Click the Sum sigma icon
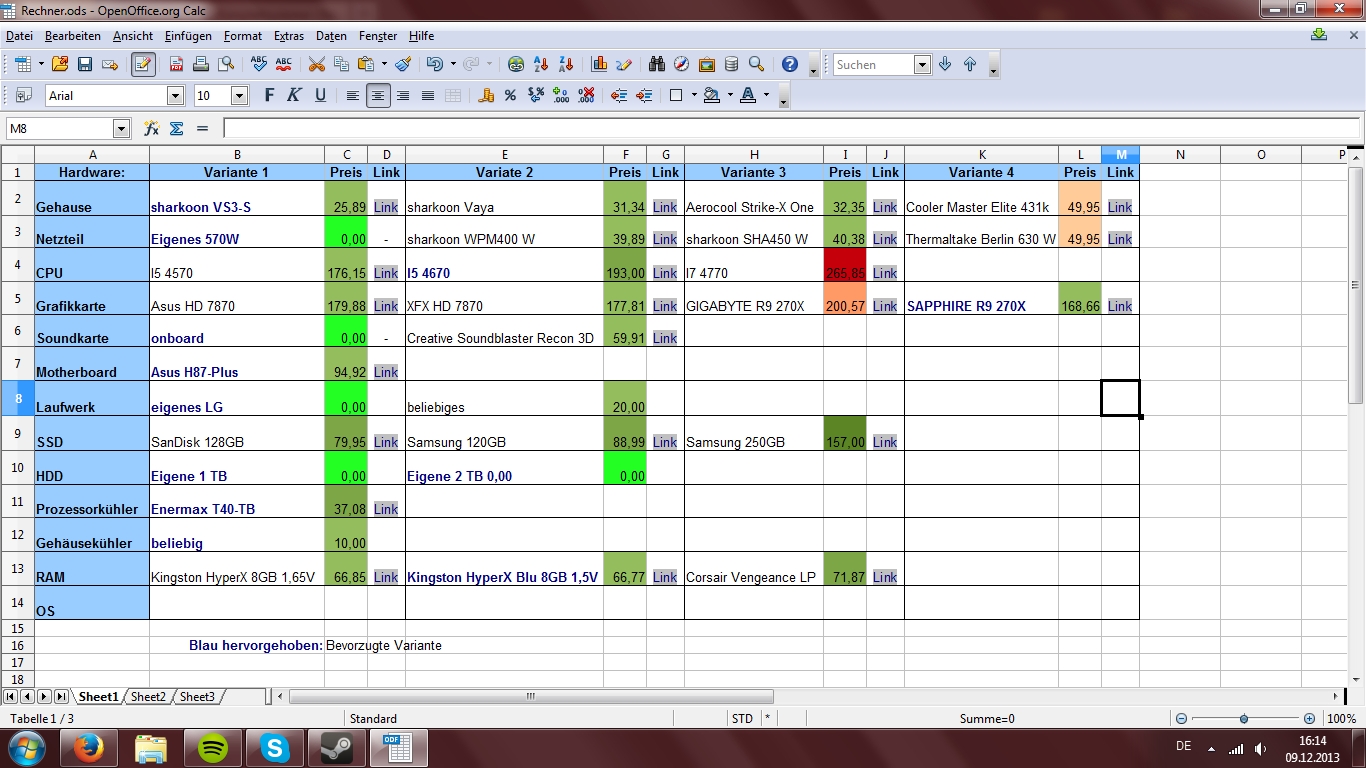 click(x=177, y=129)
